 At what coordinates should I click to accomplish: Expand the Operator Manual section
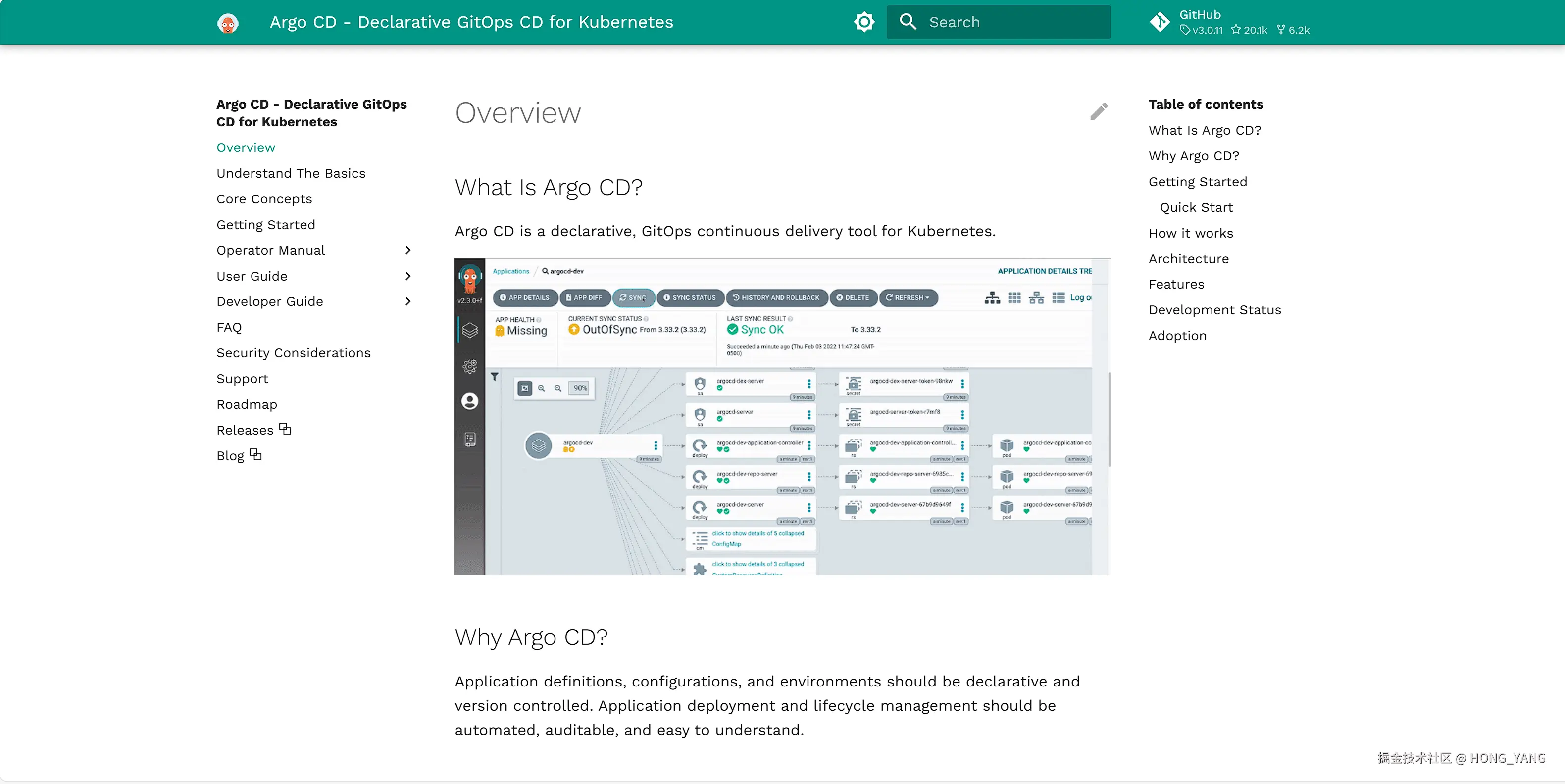(x=407, y=250)
